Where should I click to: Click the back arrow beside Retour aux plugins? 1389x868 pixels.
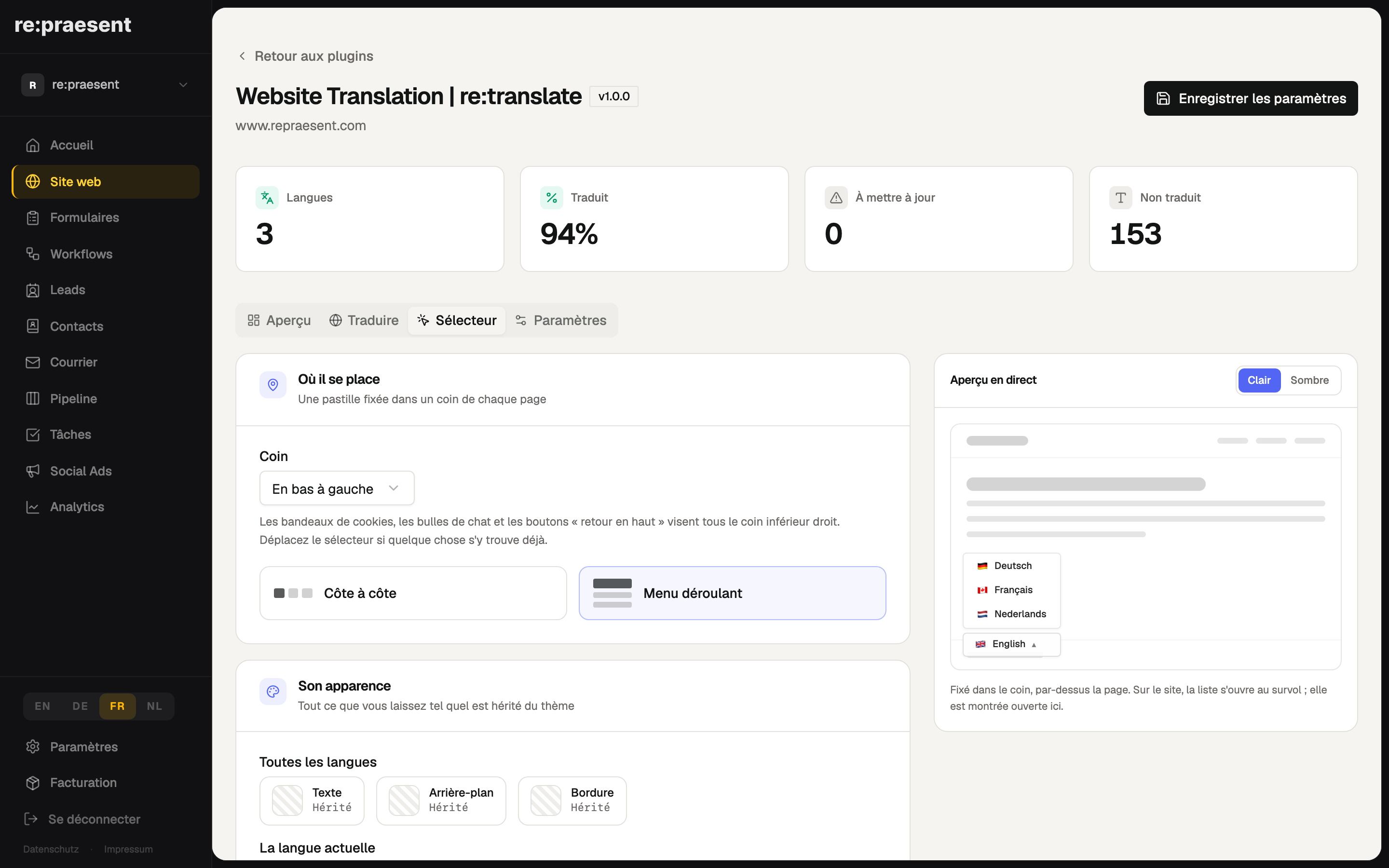click(242, 55)
